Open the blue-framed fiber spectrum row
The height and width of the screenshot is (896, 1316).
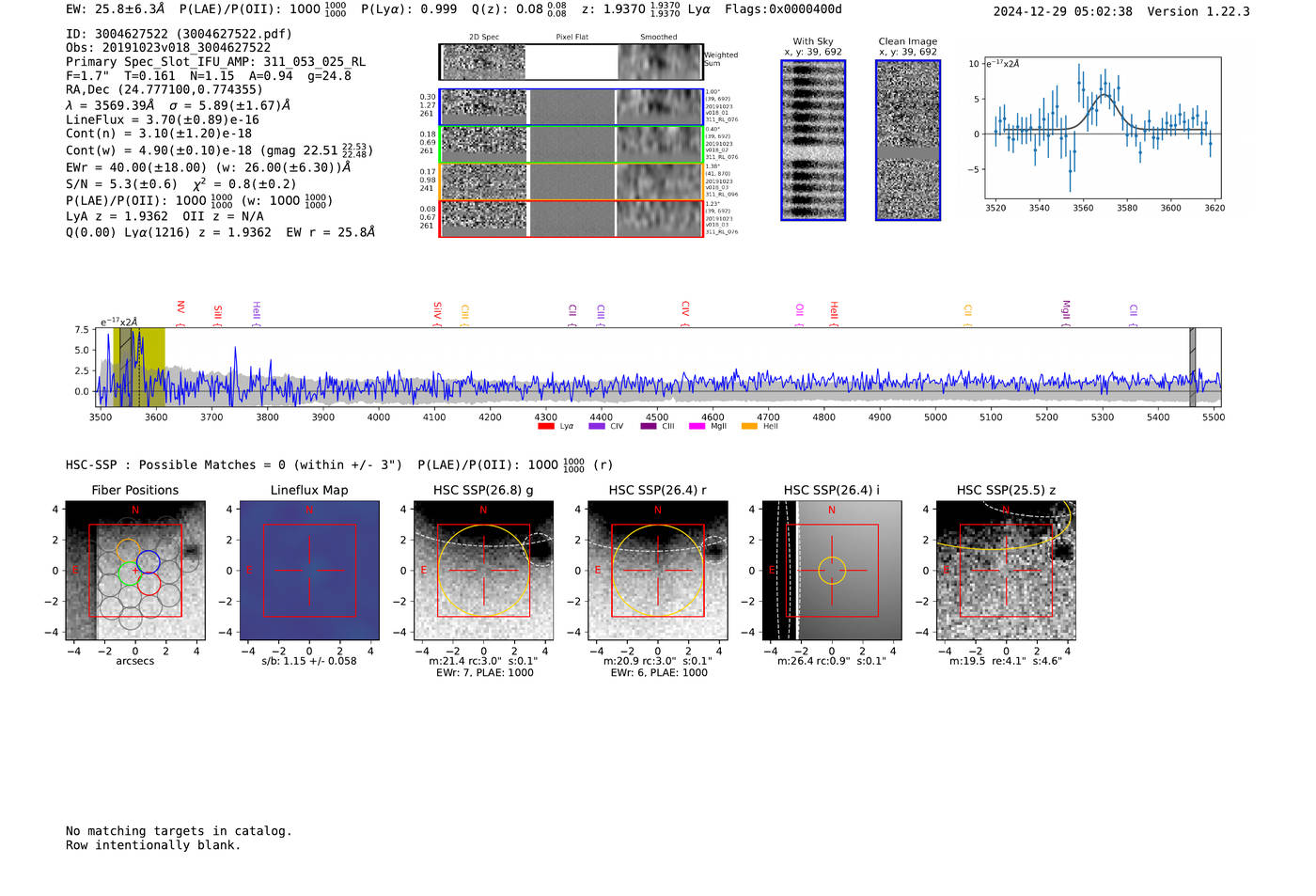572,107
